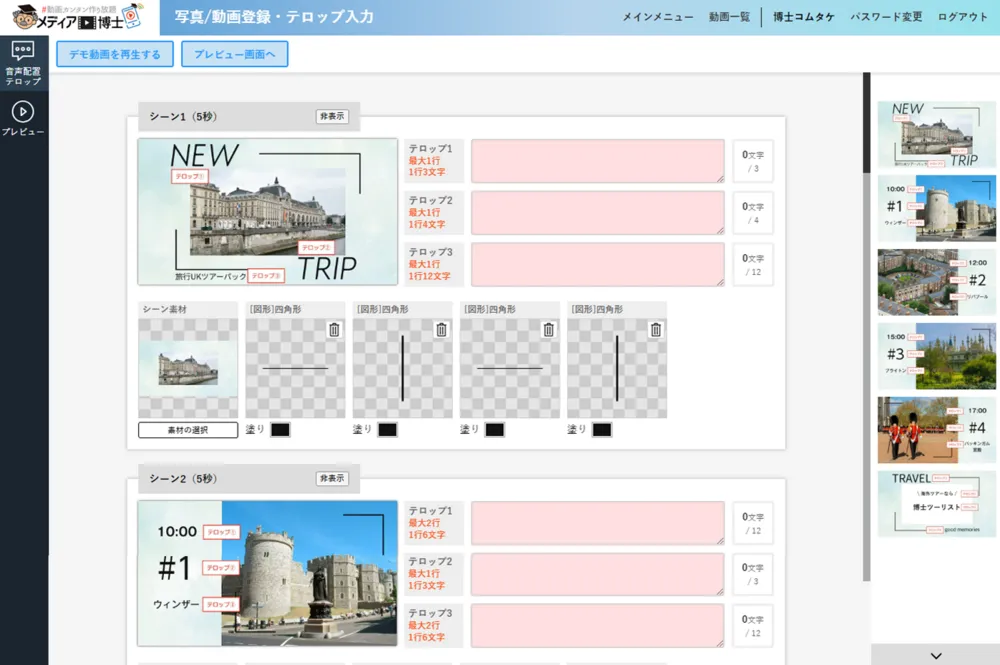
Task: Open the 音声配置テロップ sidebar icon
Action: (23, 63)
